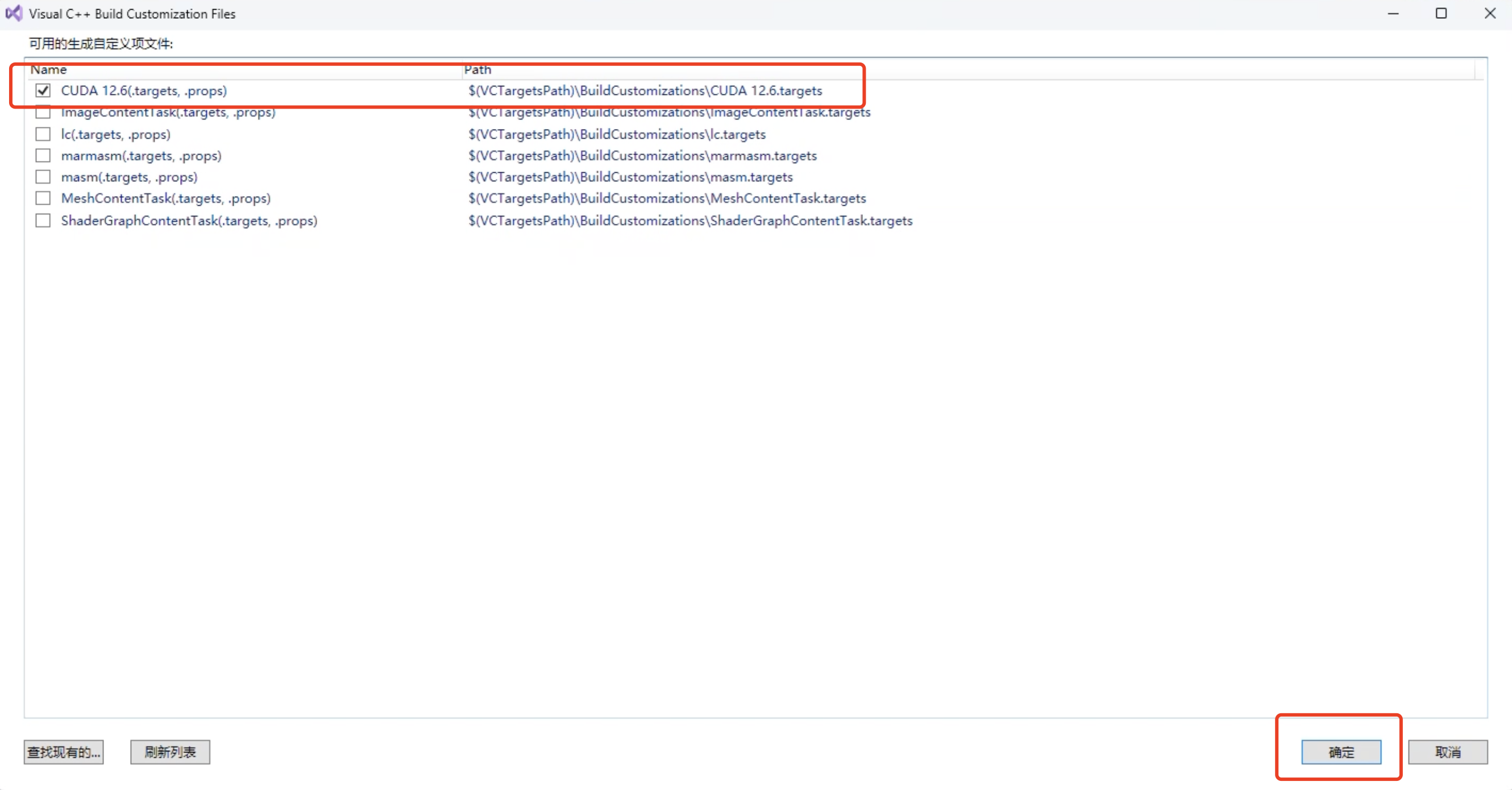Select the ShaderGraphContentTask(.targets, .props) row name
The image size is (1512, 790).
(x=189, y=221)
